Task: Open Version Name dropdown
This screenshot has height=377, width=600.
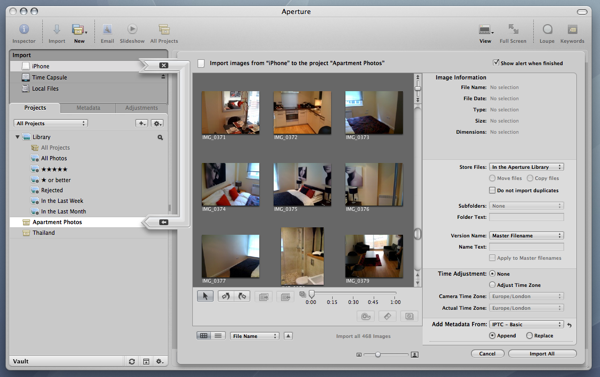Action: coord(527,235)
